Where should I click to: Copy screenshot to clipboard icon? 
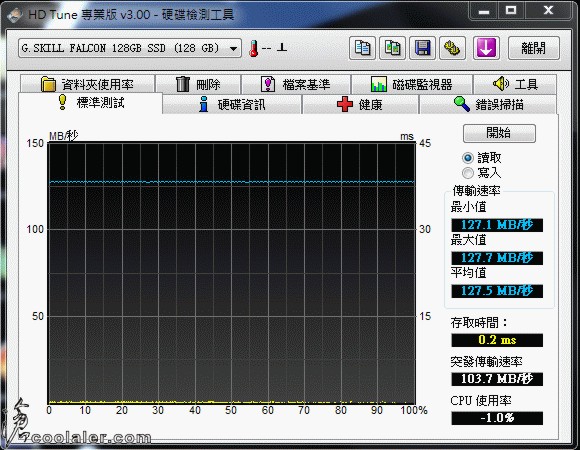pos(392,48)
